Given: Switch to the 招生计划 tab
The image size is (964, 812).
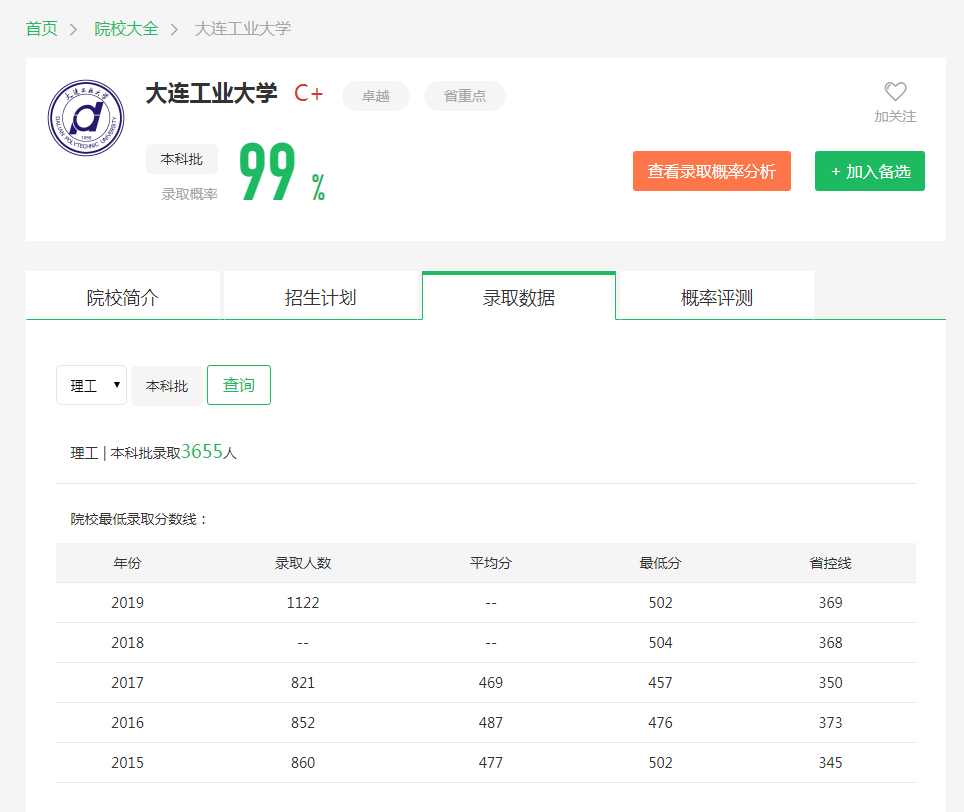Looking at the screenshot, I should (x=320, y=298).
